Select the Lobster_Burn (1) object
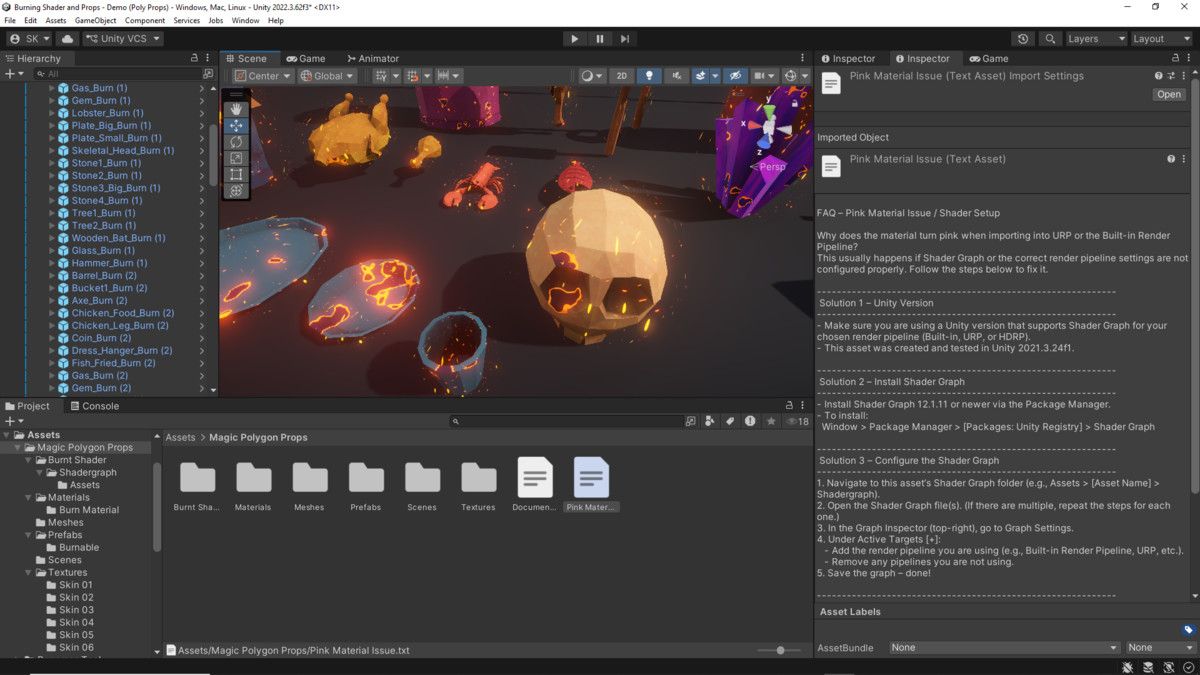 tap(107, 113)
